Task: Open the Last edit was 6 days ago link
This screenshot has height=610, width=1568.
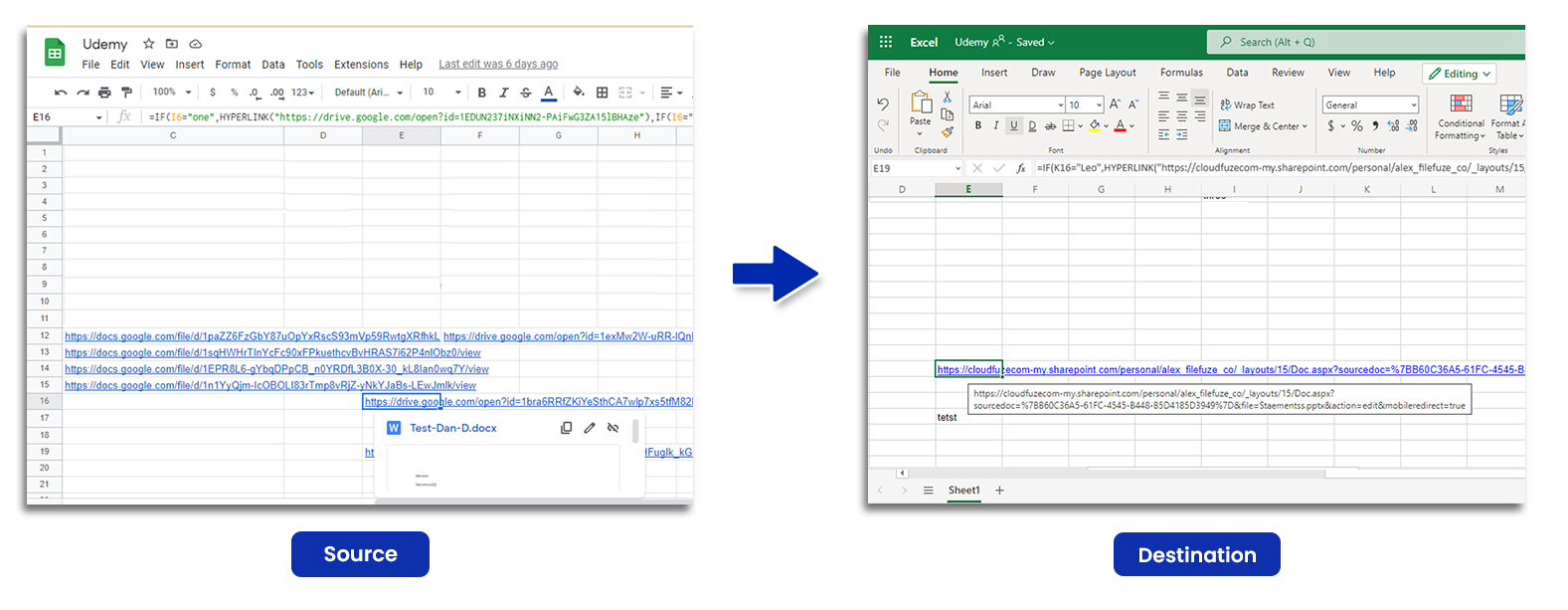Action: (x=498, y=65)
